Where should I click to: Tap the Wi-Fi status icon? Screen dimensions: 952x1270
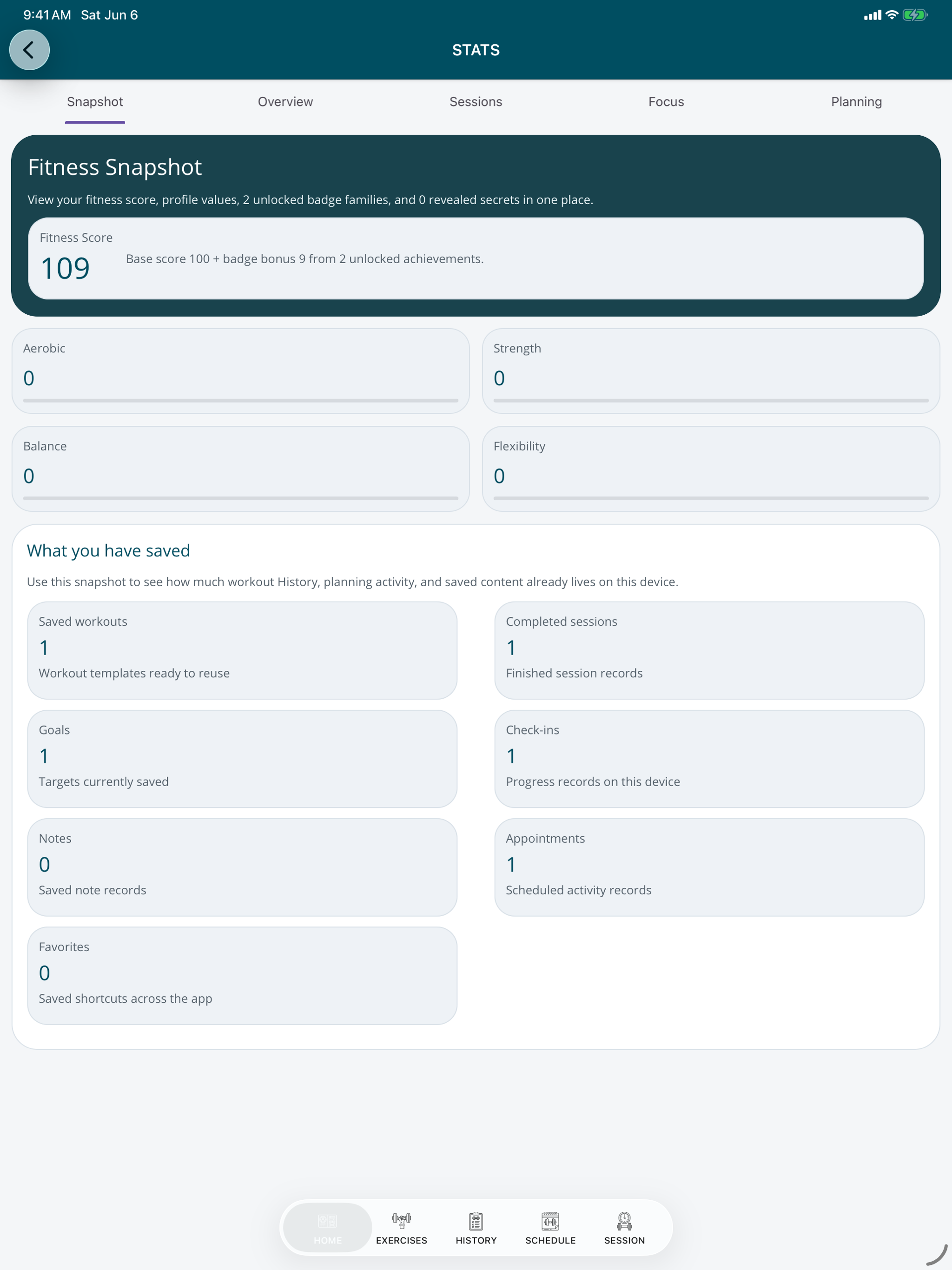tap(892, 15)
